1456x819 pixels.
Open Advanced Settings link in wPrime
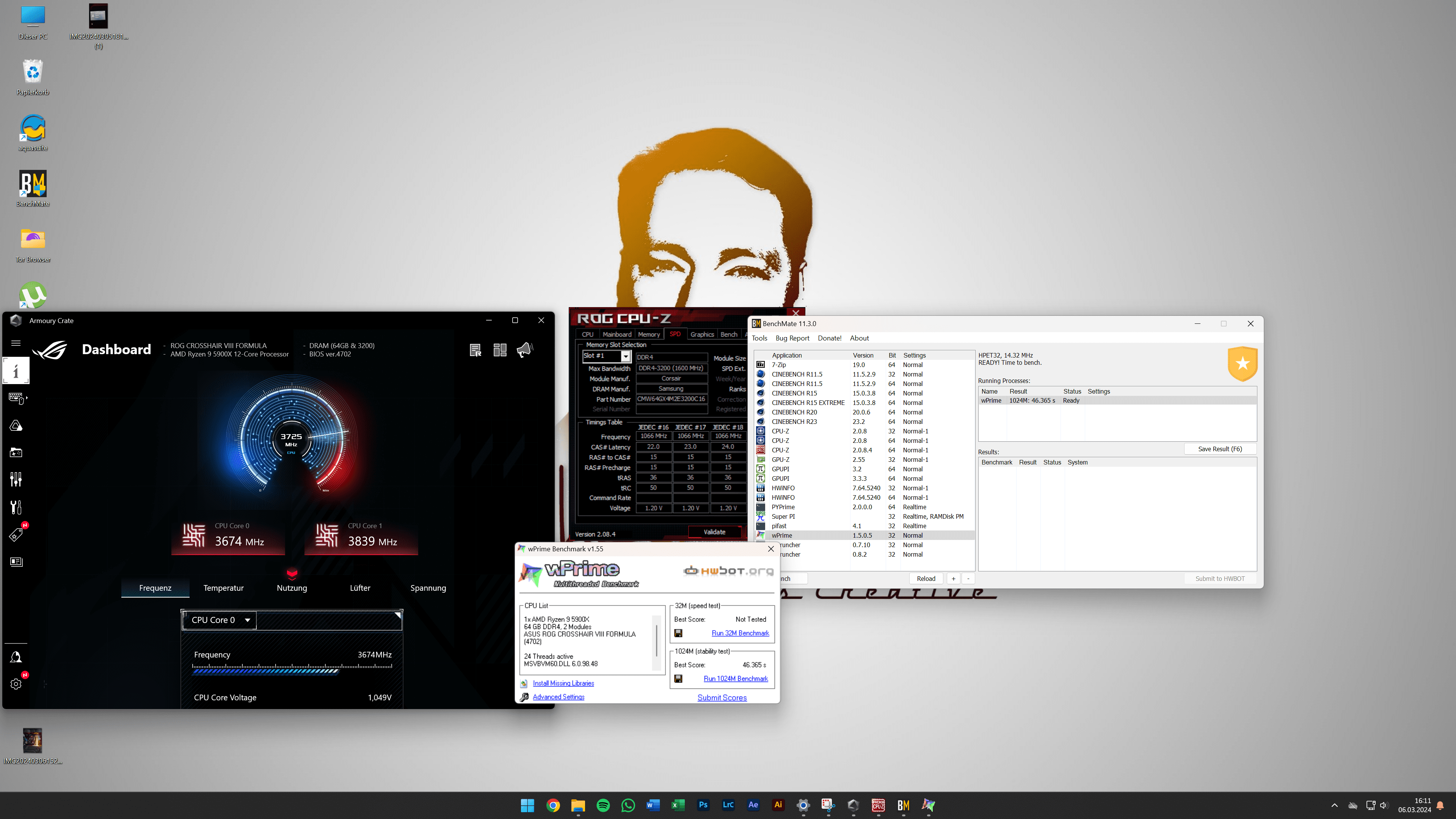[559, 697]
